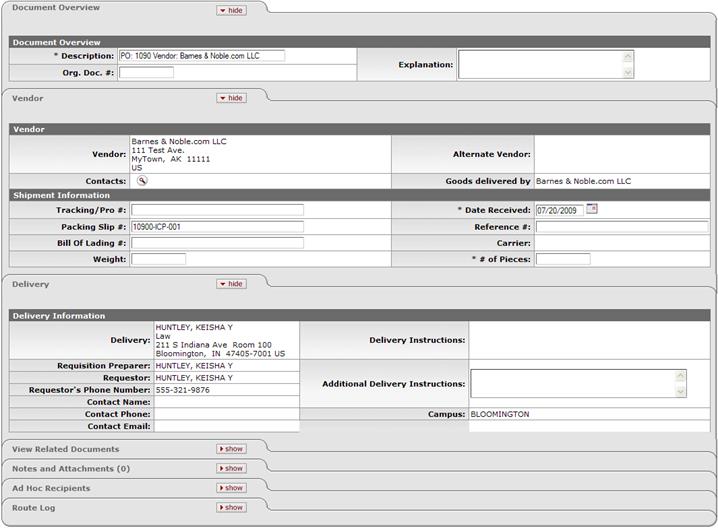The width and height of the screenshot is (718, 528).
Task: Select the Delivery tab title
Action: pos(30,284)
